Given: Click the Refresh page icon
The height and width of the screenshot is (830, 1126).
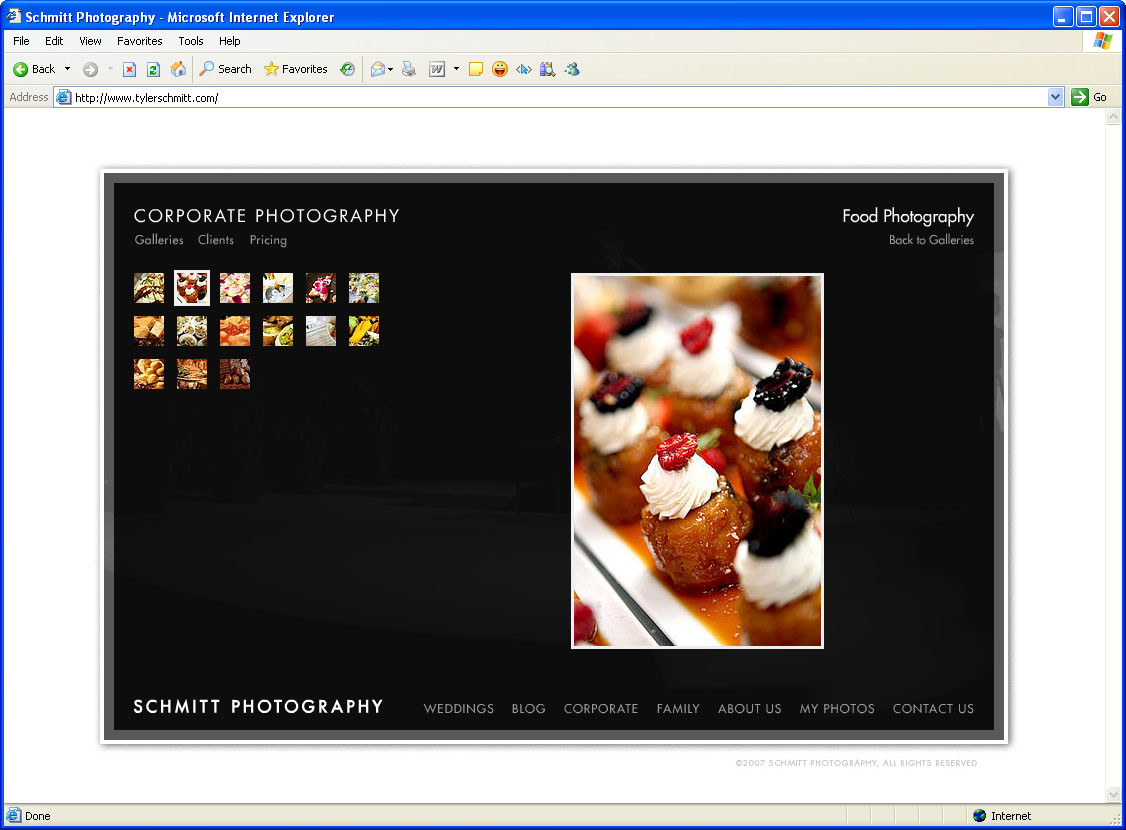Looking at the screenshot, I should tap(153, 69).
